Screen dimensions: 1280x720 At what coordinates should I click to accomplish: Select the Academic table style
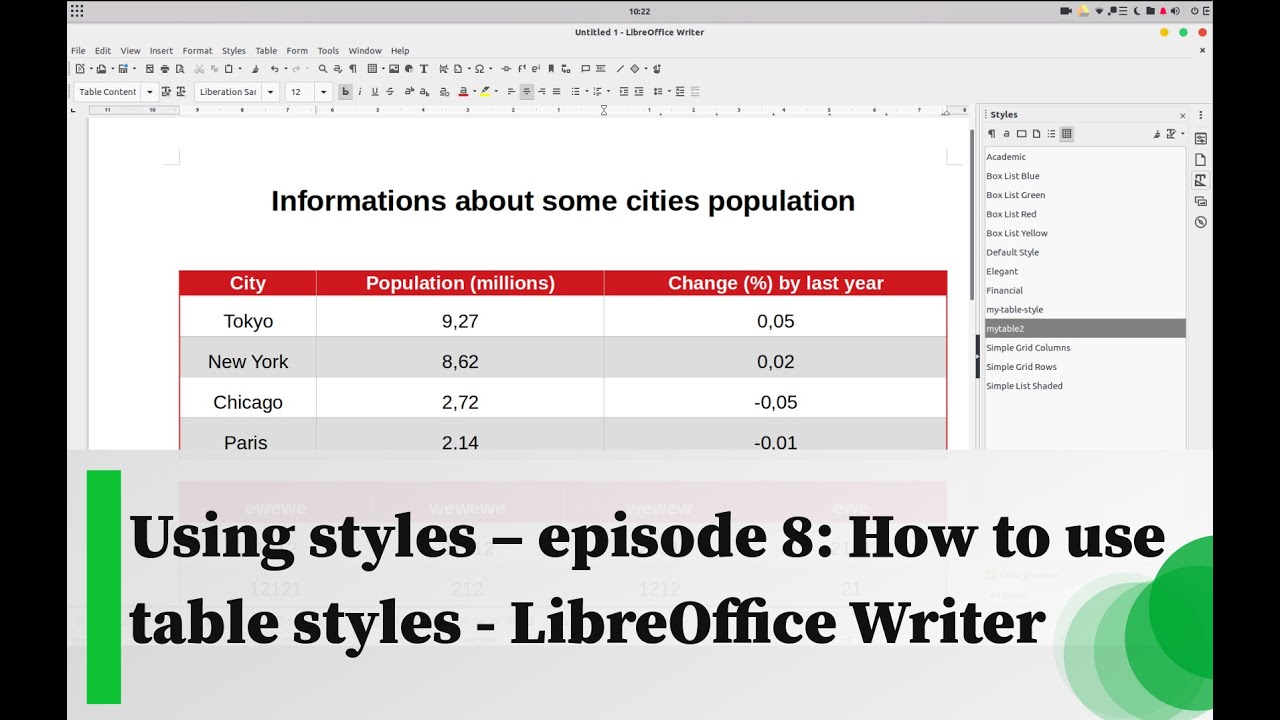(1085, 157)
